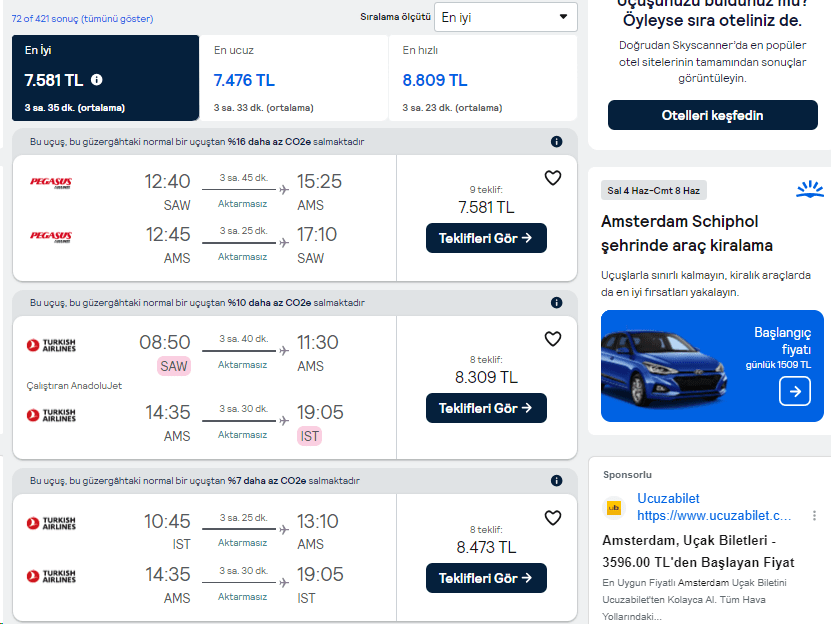Favorite the 8.309 TL Turkish Airlines flight
831x624 pixels.
point(553,339)
